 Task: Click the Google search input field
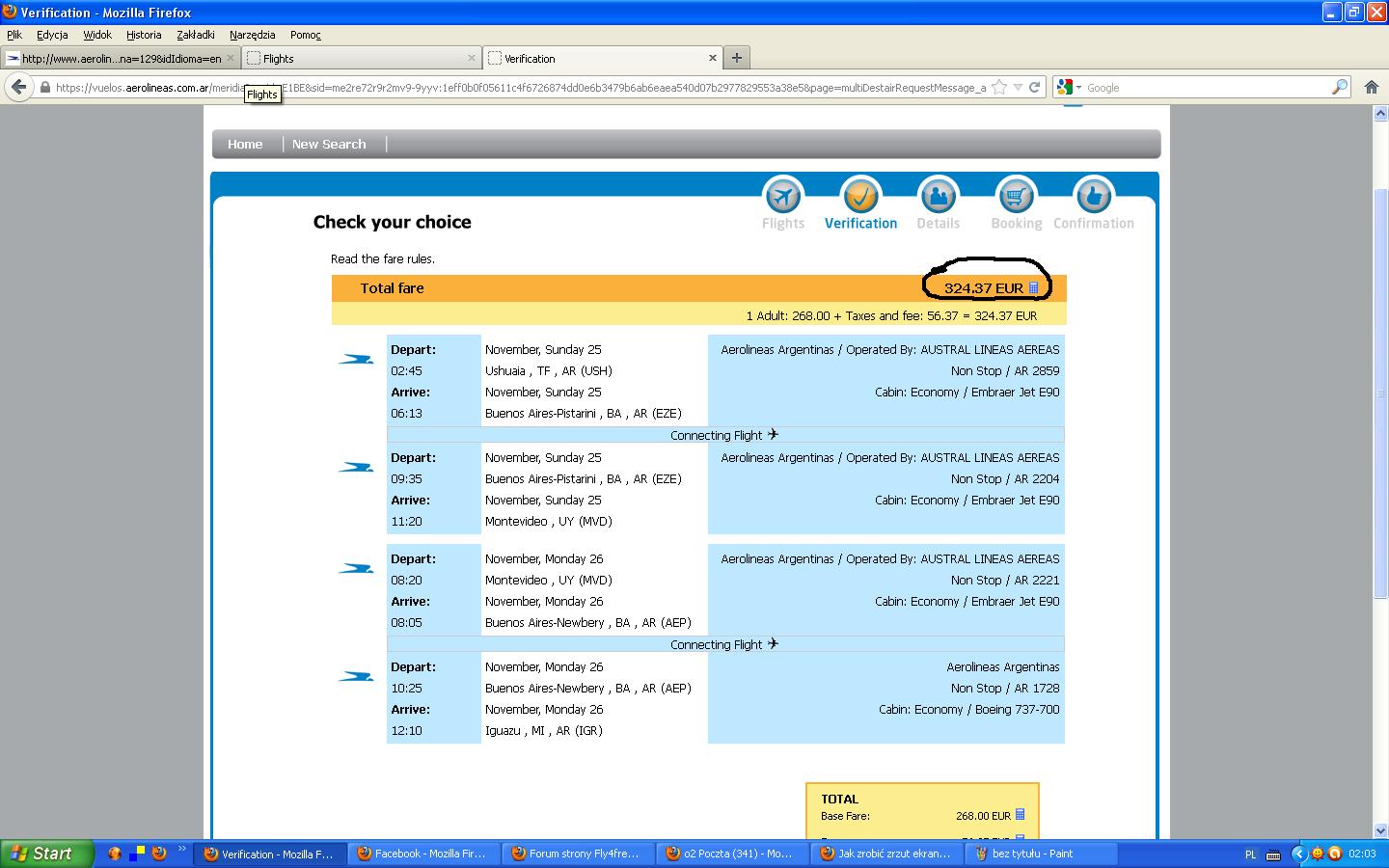pos(1208,87)
